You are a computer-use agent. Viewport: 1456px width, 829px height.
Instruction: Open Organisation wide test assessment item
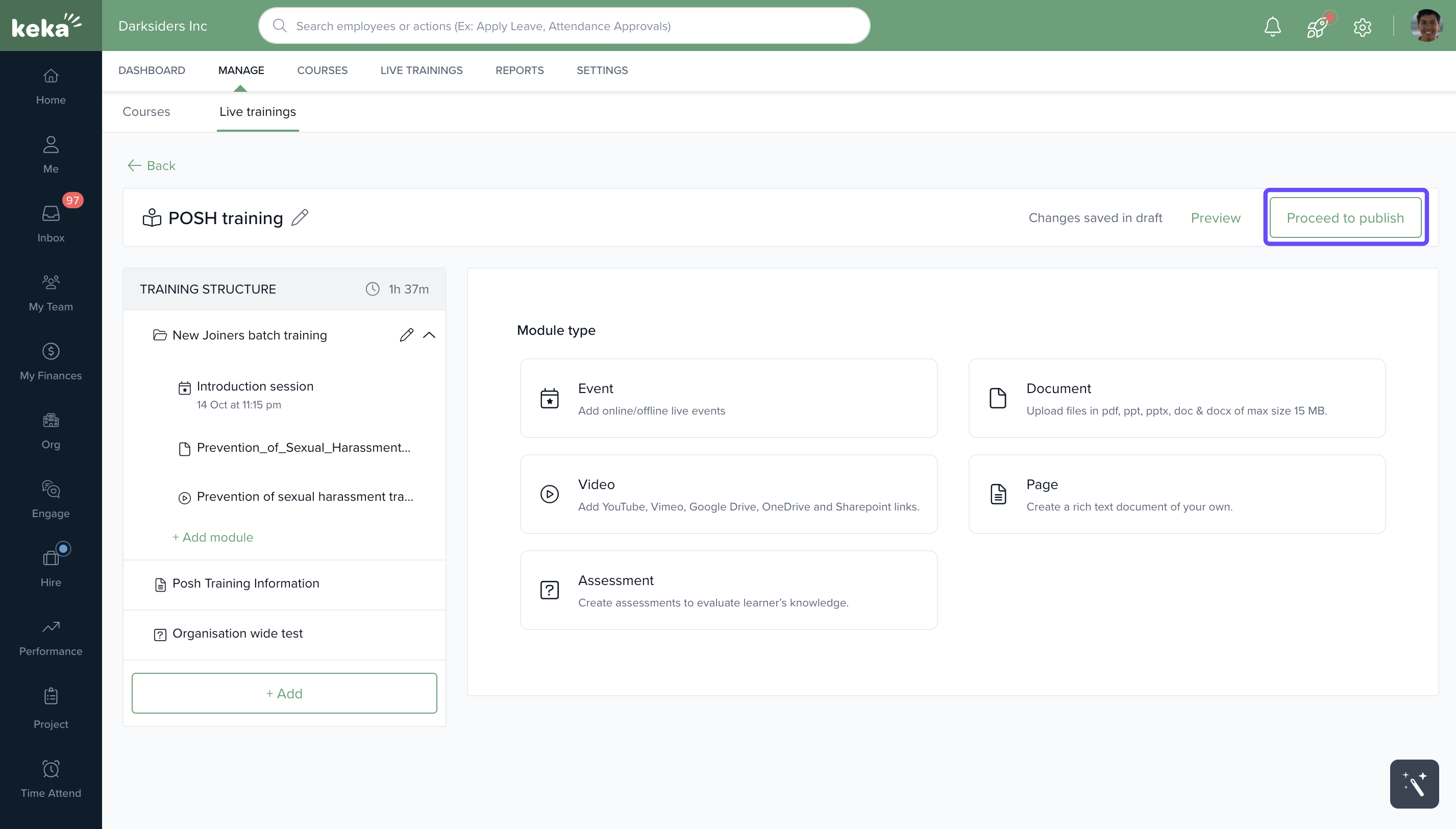[x=237, y=633]
